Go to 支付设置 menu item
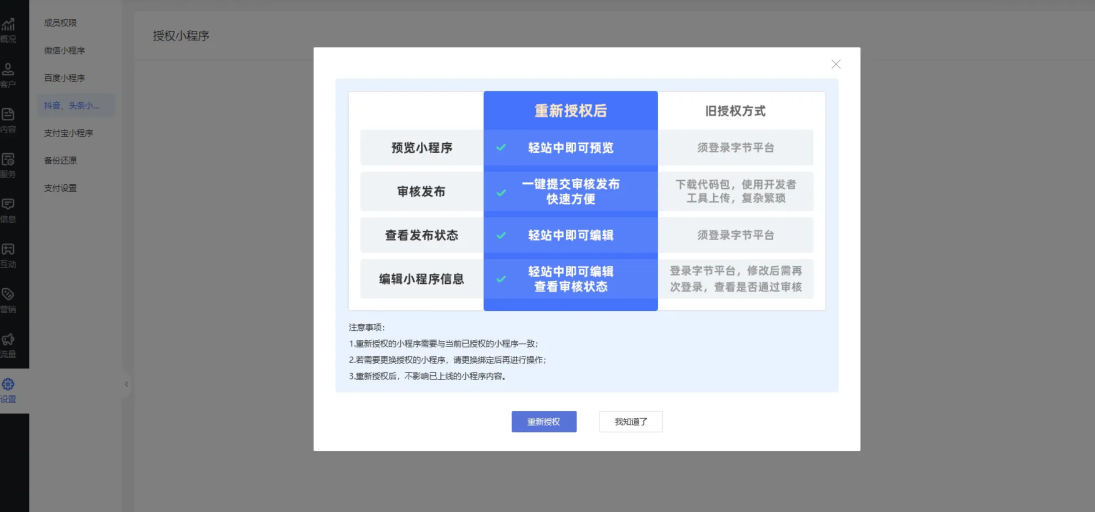1095x512 pixels. [x=60, y=187]
